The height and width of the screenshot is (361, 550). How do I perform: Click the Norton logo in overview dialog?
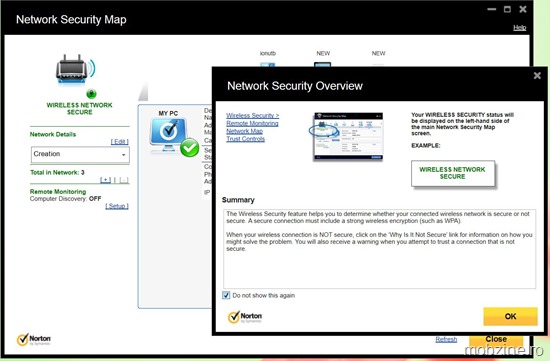click(245, 317)
